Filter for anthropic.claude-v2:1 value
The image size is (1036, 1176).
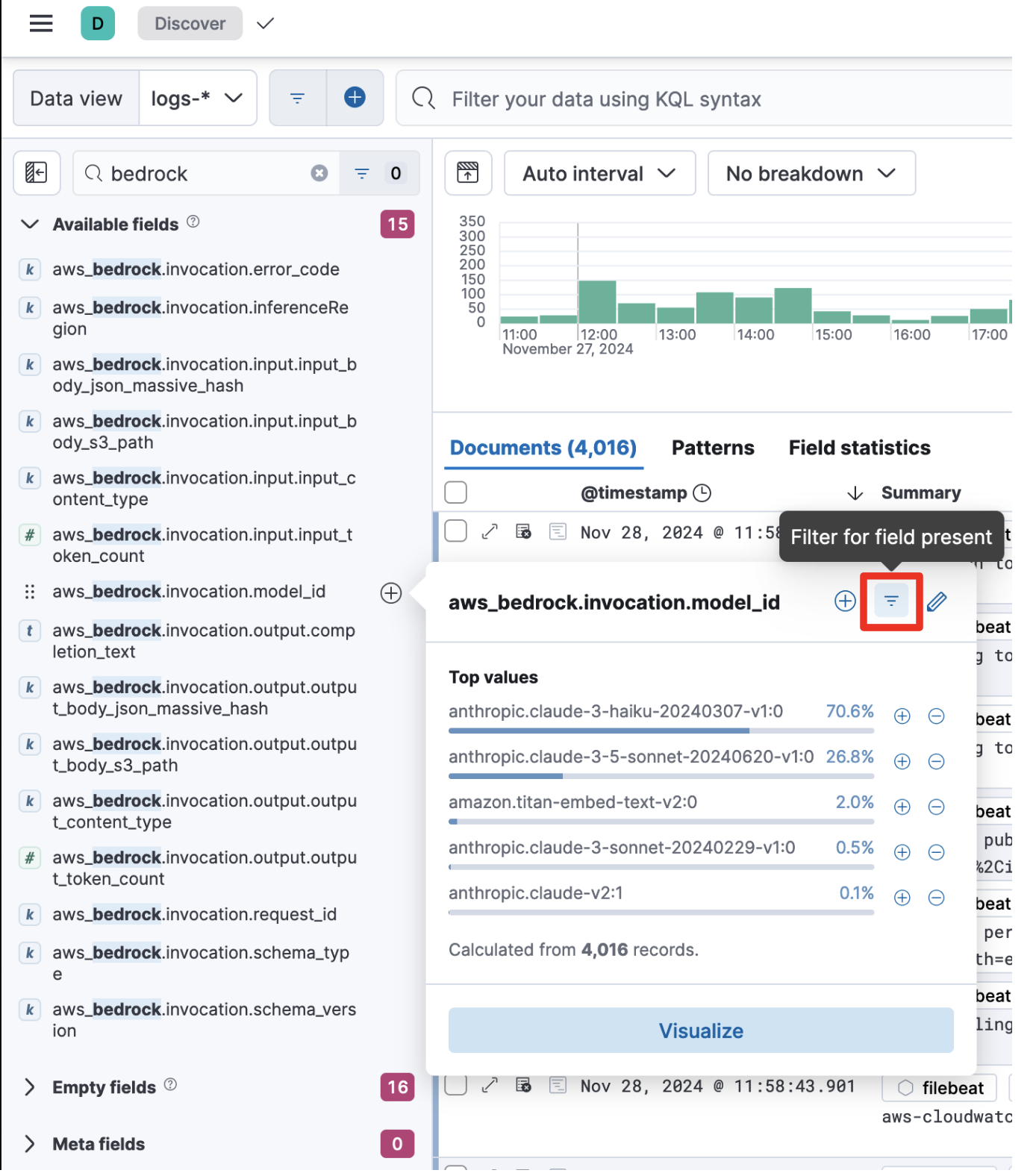click(x=902, y=898)
